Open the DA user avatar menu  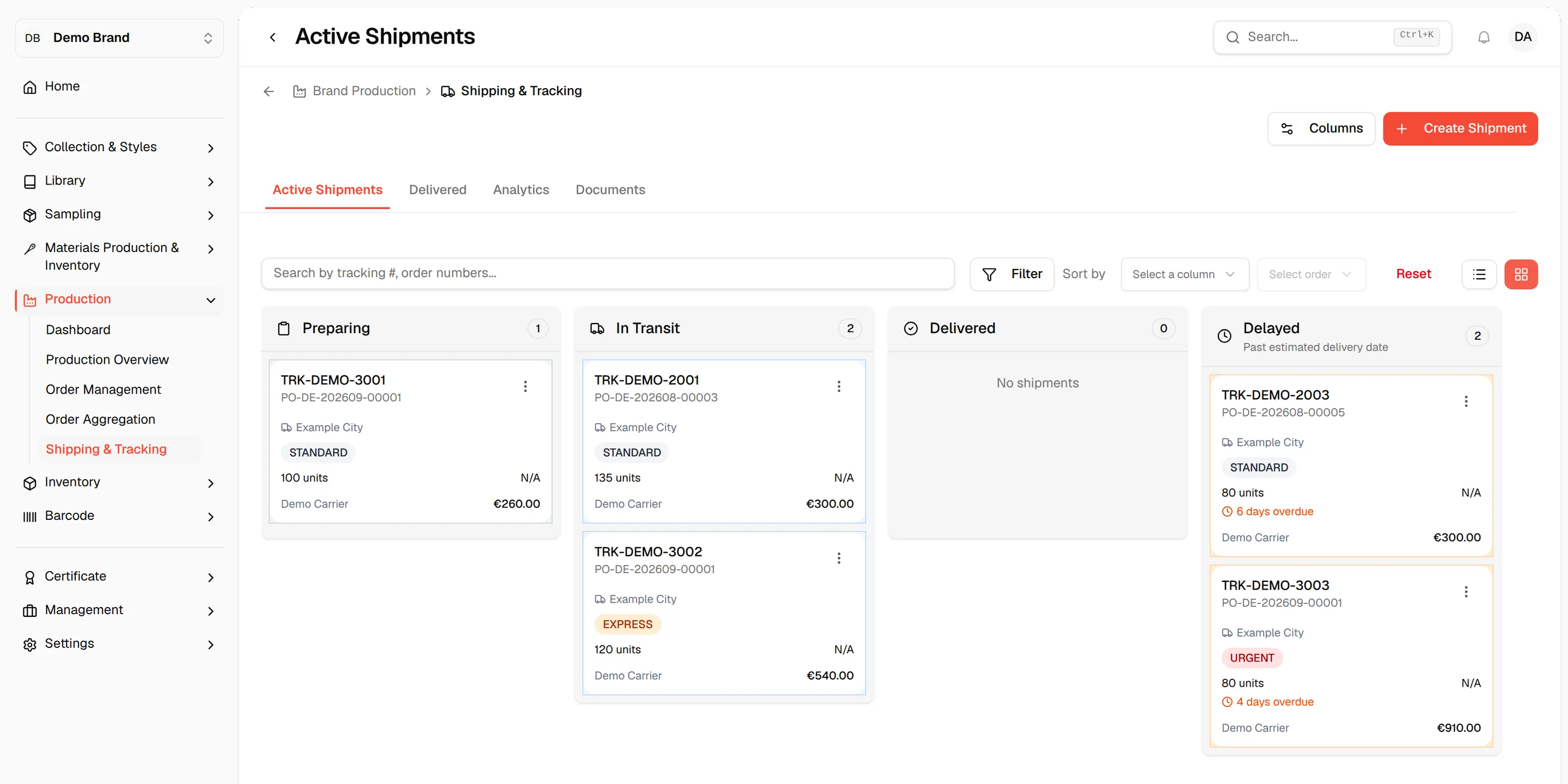[1522, 37]
